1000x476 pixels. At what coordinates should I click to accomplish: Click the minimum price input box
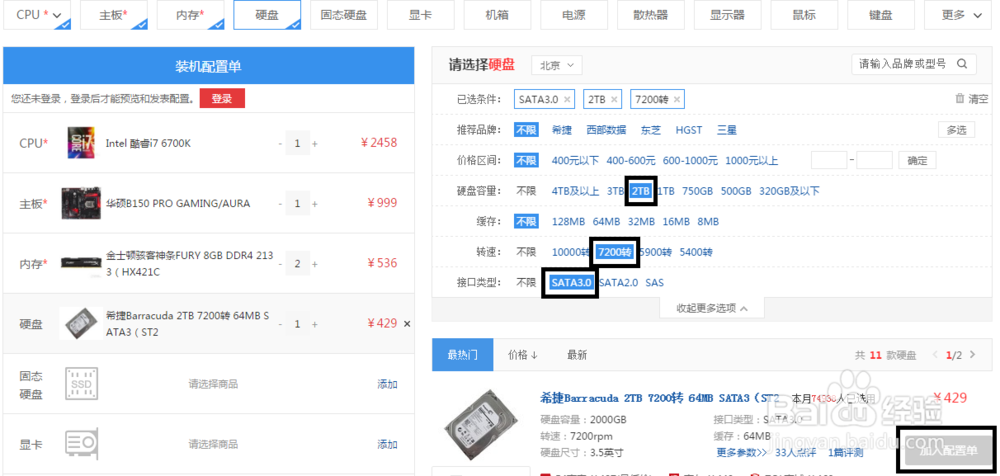click(x=828, y=160)
